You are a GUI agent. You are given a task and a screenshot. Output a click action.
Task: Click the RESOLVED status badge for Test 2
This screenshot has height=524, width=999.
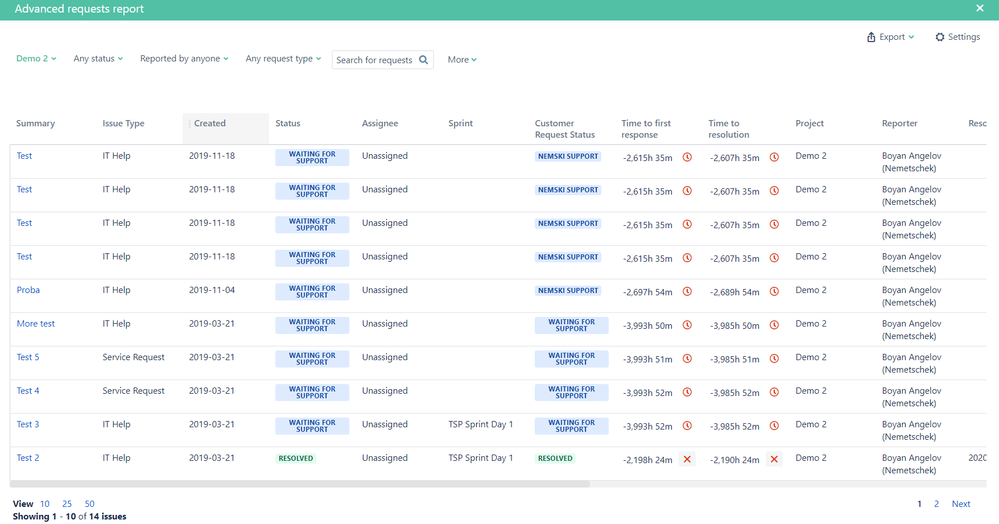click(x=296, y=458)
